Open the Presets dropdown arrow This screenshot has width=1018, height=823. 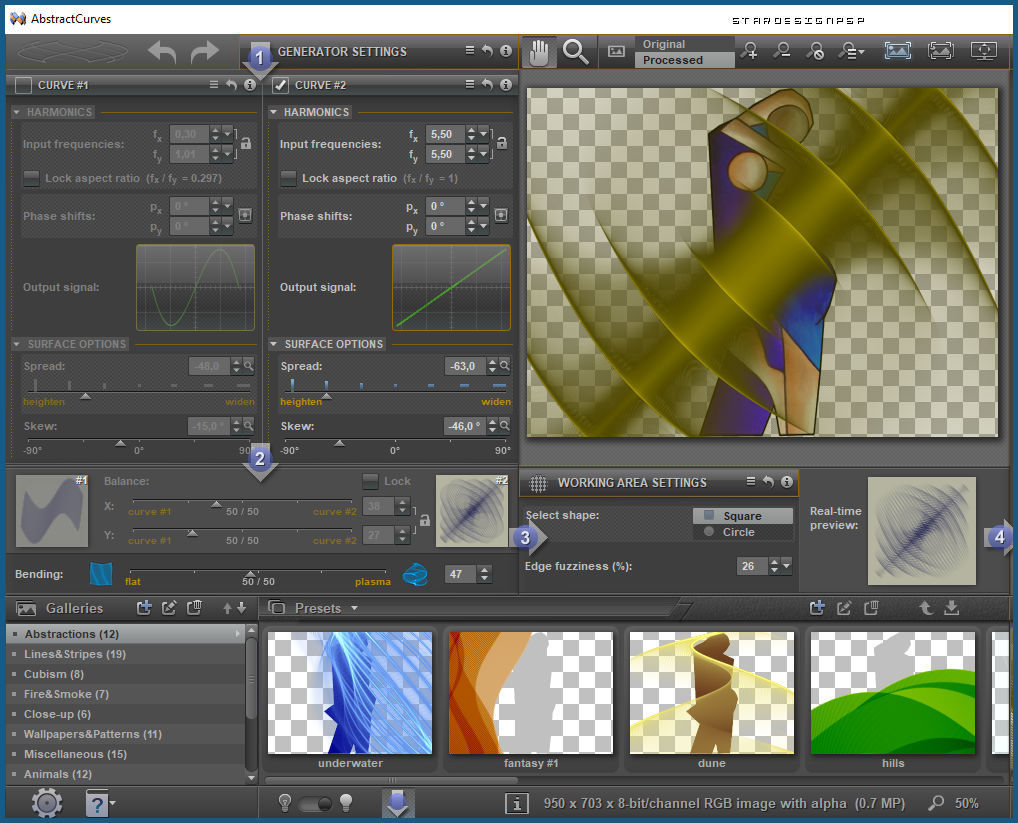click(x=354, y=608)
